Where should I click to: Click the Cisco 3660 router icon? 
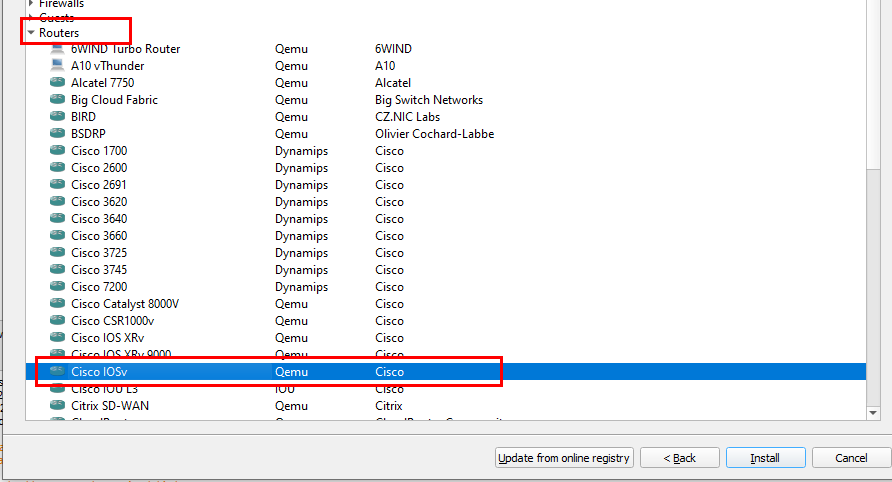[x=57, y=236]
